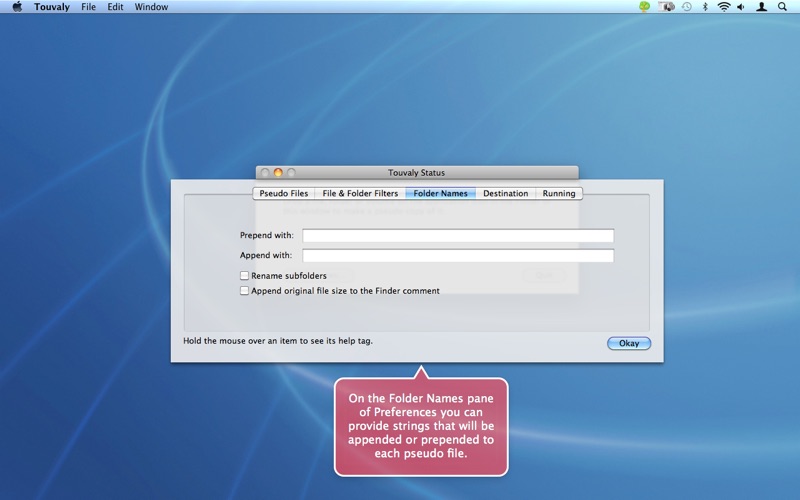Enable the Rename subfolders checkbox

pyautogui.click(x=244, y=276)
